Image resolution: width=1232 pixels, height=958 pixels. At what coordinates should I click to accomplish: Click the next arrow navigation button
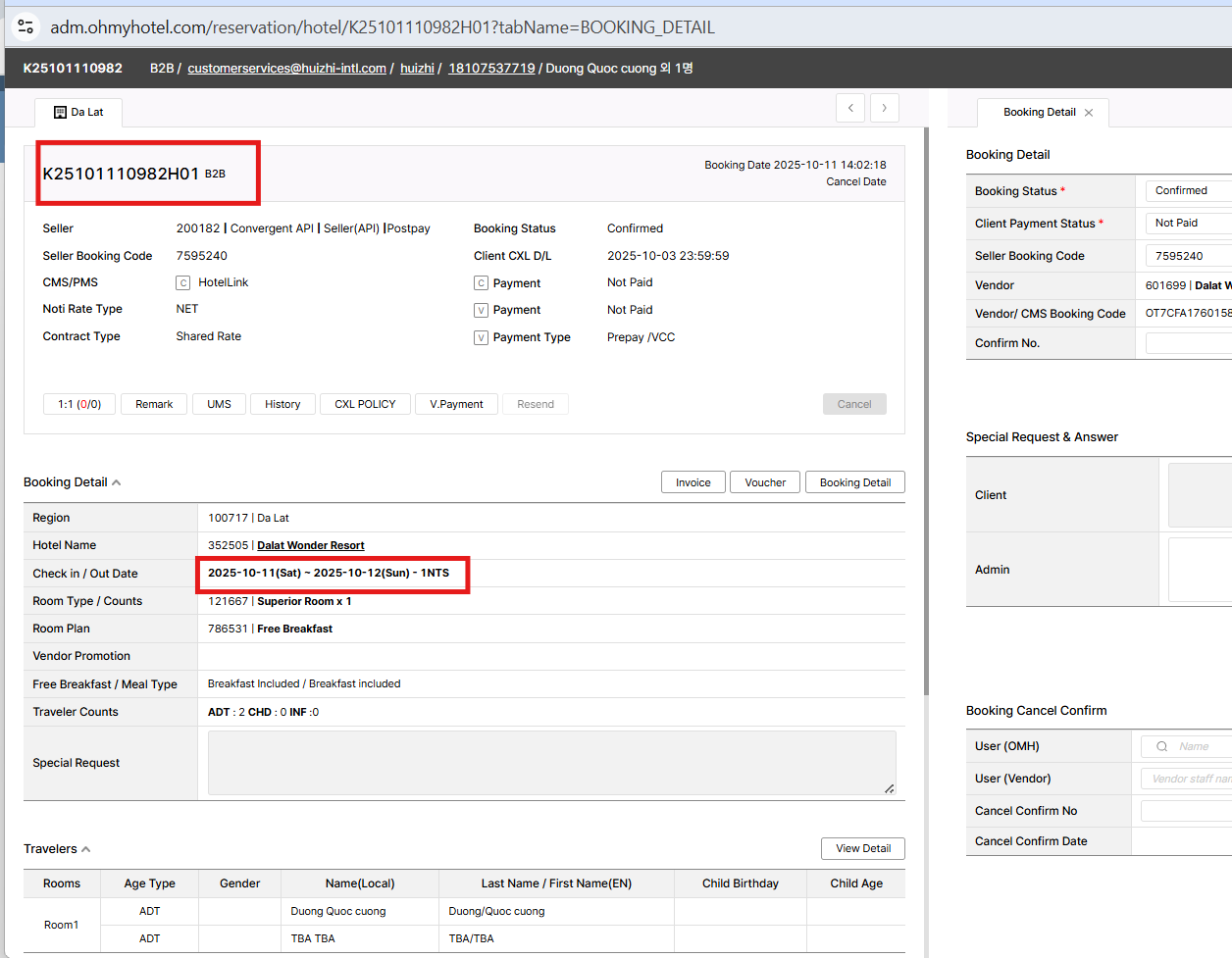(x=884, y=108)
